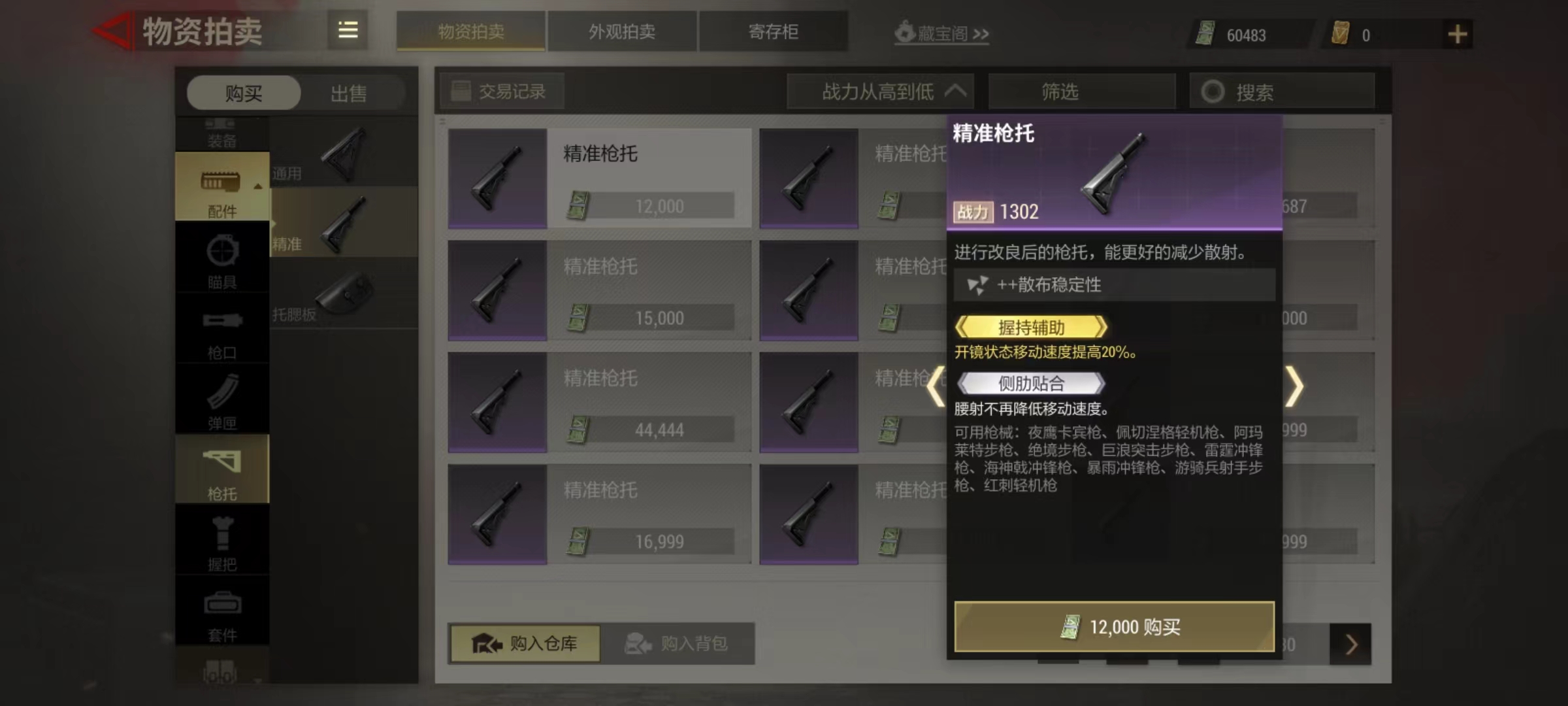This screenshot has height=706, width=1568.
Task: Switch to the 购买 buy mode
Action: [244, 93]
